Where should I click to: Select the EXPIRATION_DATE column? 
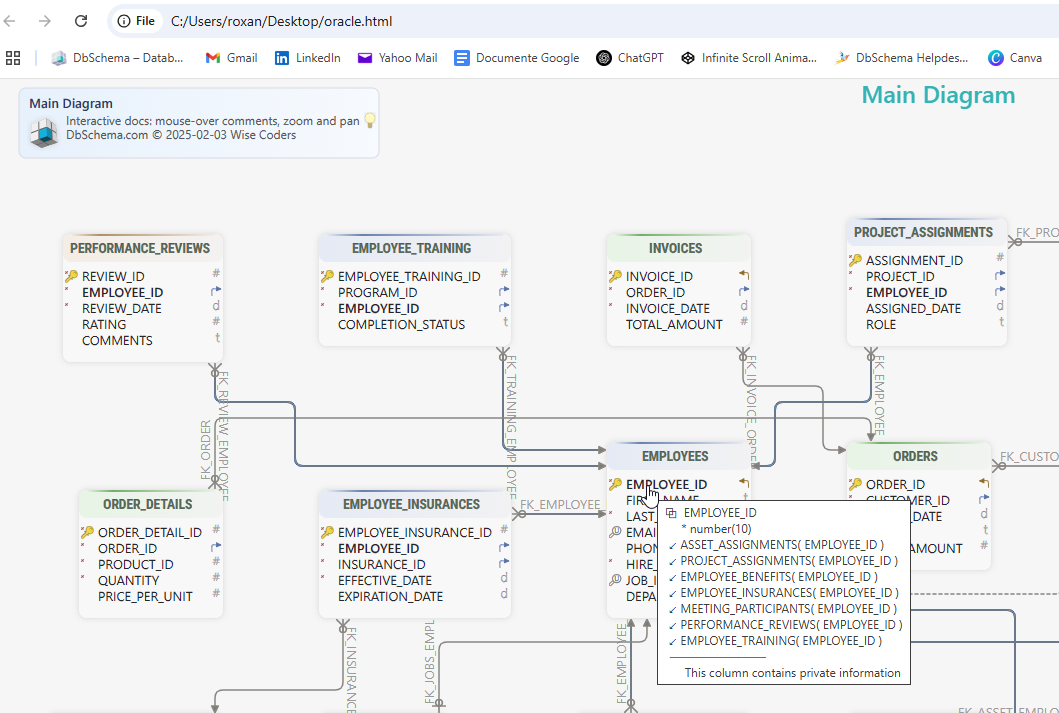pyautogui.click(x=390, y=597)
